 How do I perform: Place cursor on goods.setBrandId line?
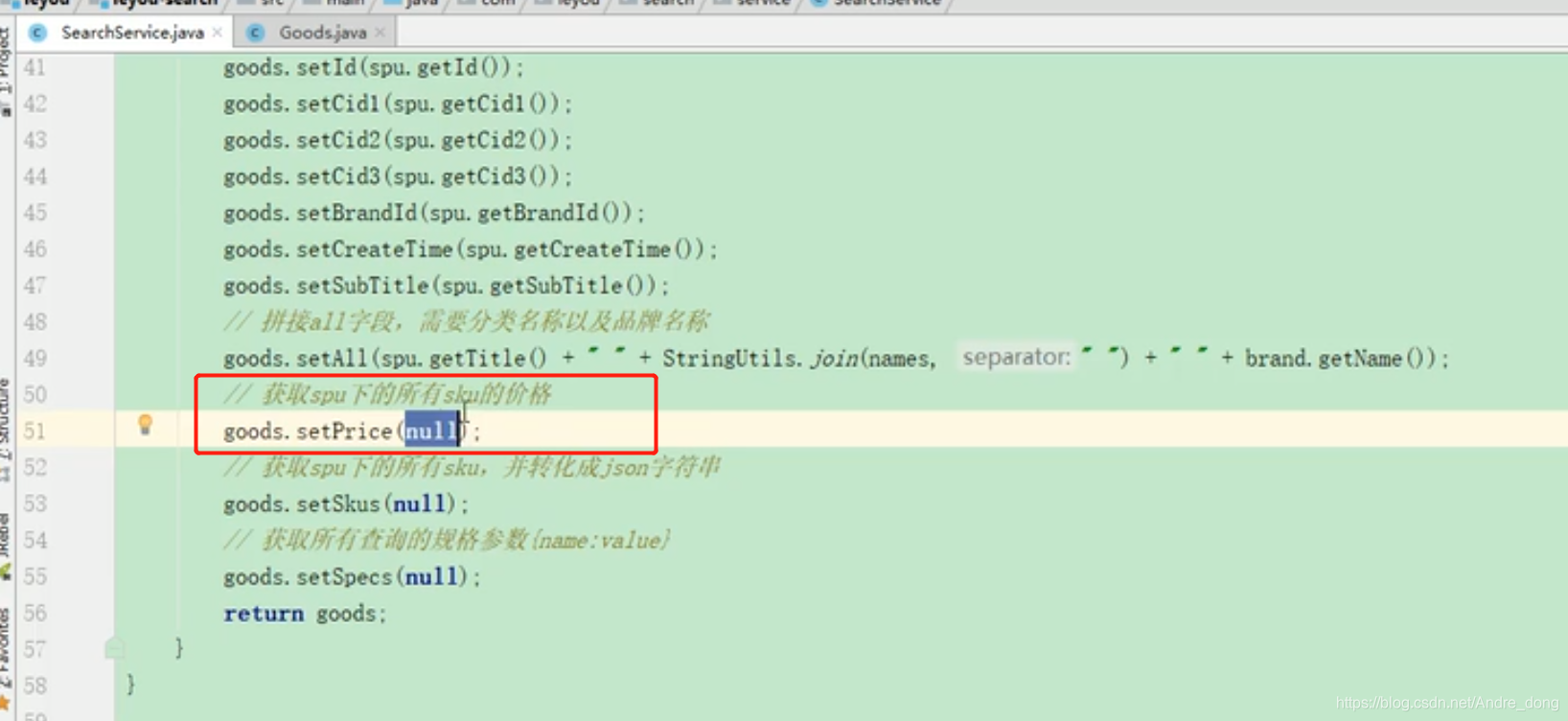[x=434, y=214]
